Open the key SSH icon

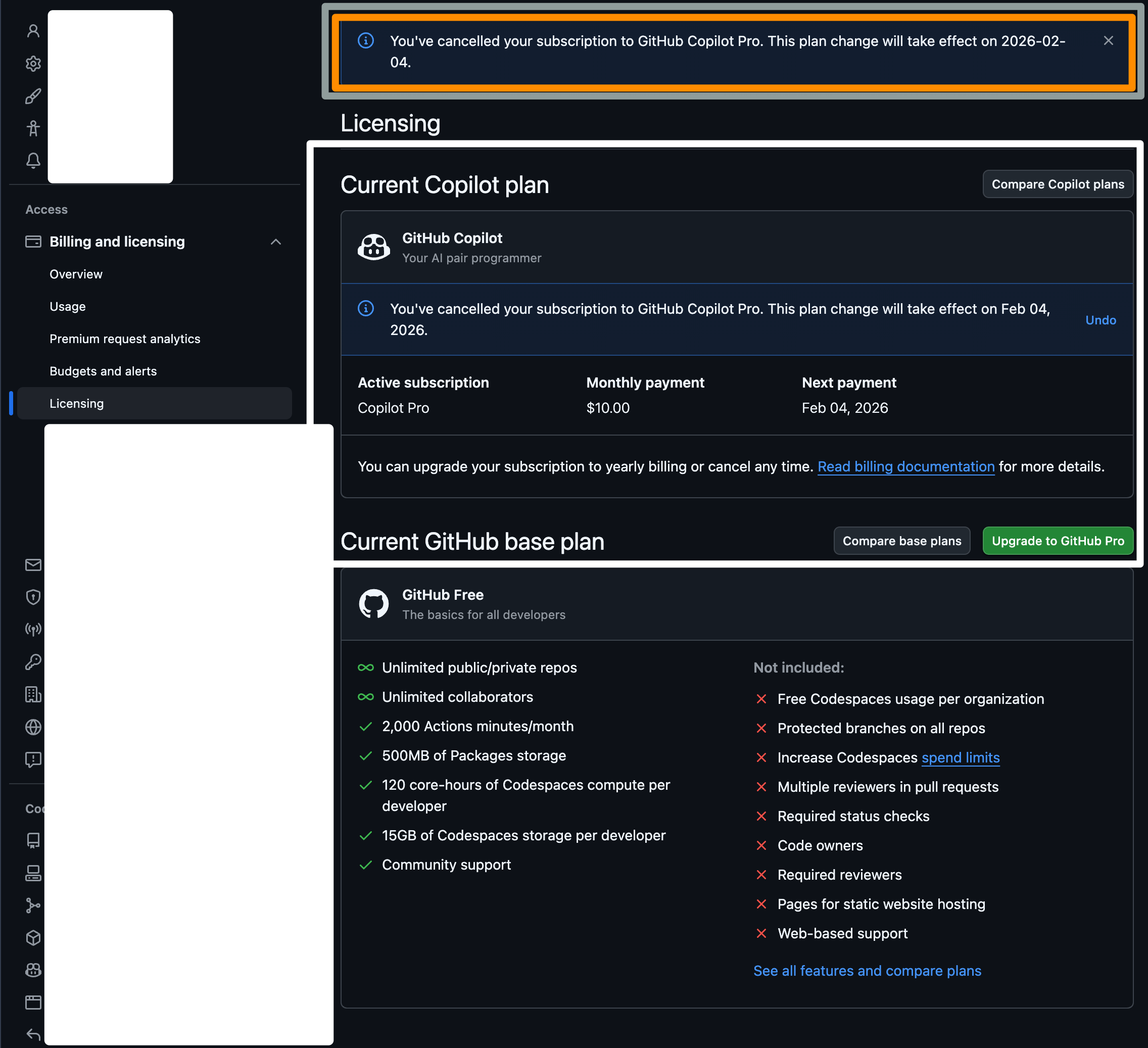(x=33, y=662)
